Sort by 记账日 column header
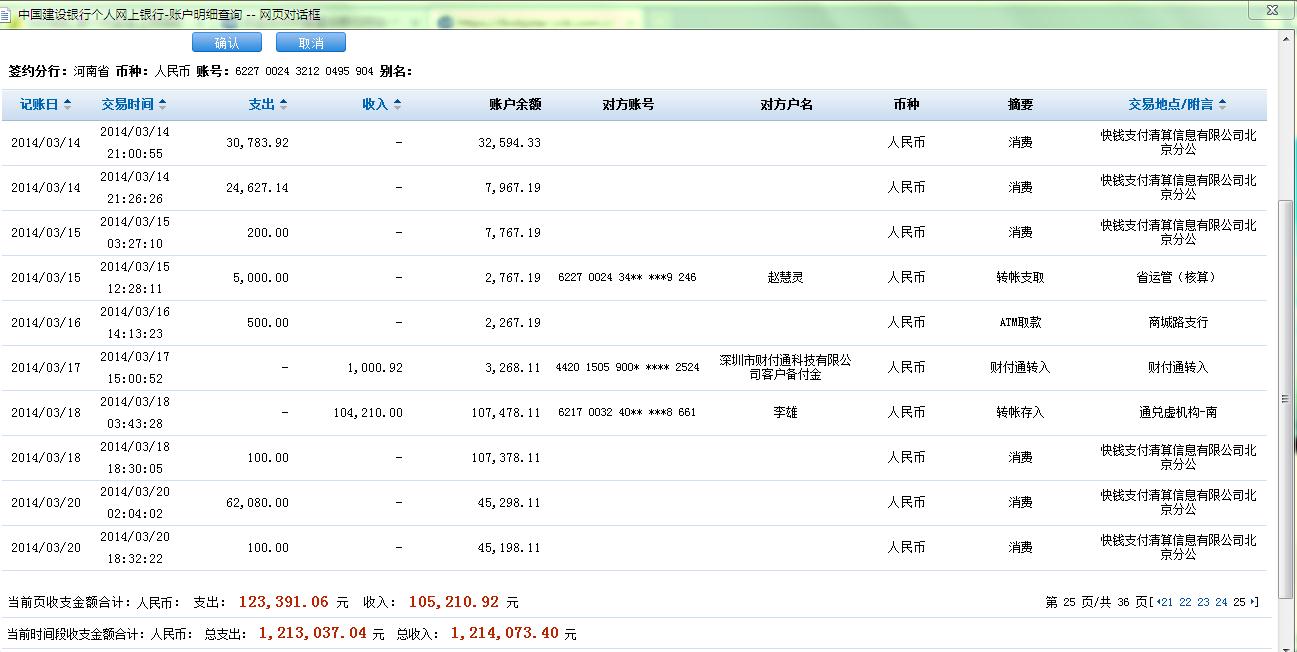Screen dimensions: 1297x652 pyautogui.click(x=45, y=105)
